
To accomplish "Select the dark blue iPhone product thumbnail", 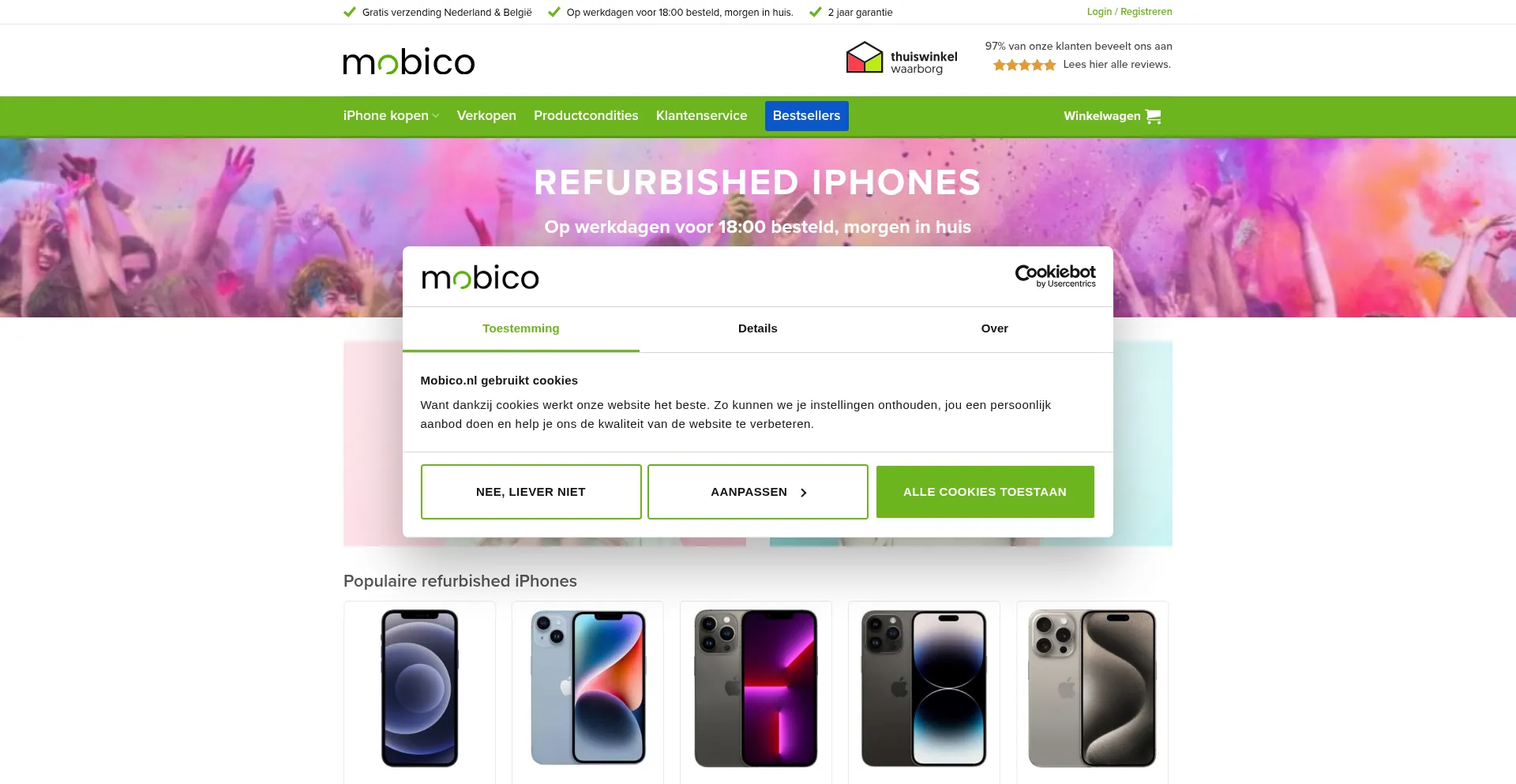I will pos(419,688).
